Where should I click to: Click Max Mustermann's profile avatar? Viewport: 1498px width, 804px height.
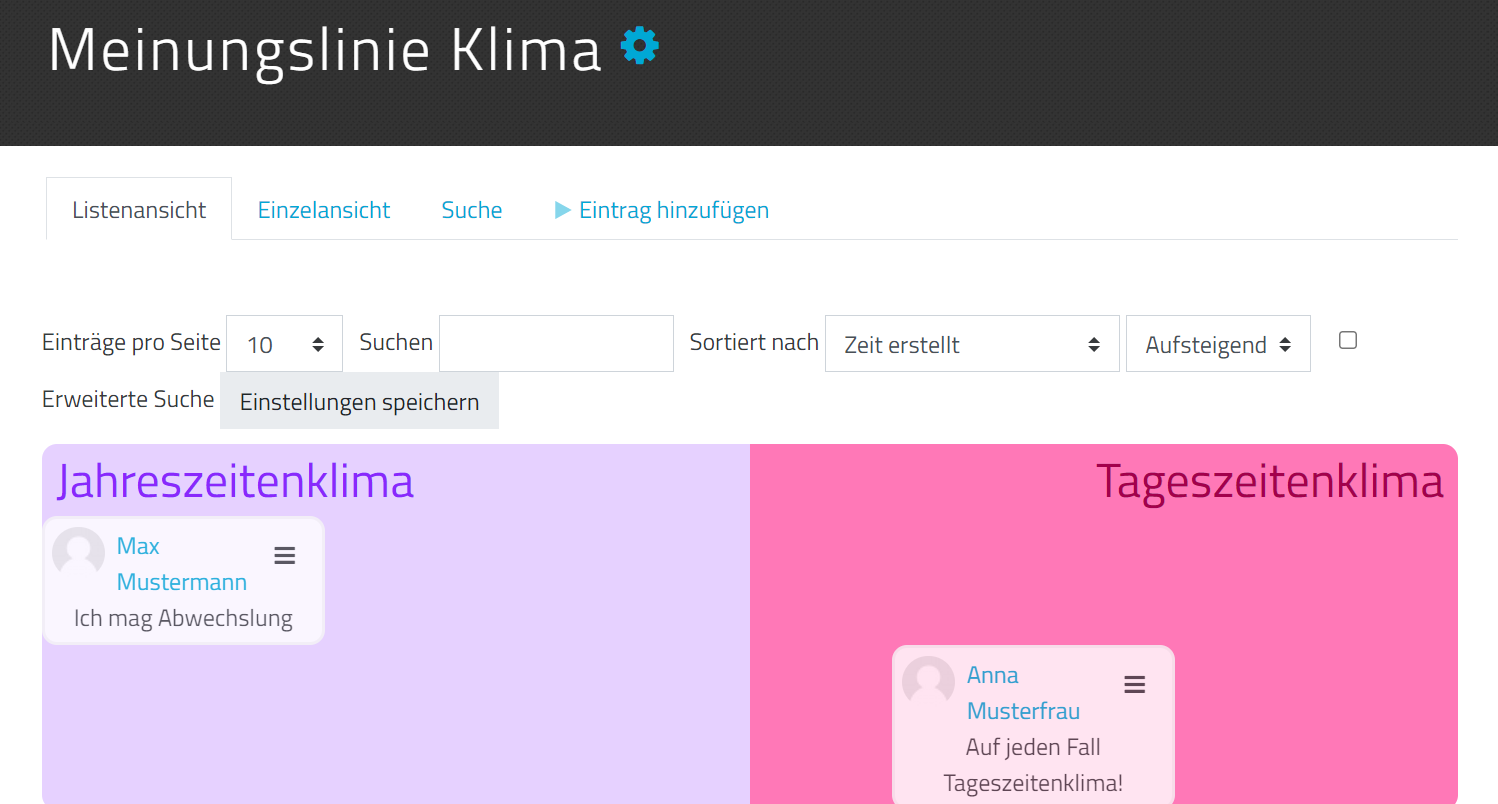79,553
